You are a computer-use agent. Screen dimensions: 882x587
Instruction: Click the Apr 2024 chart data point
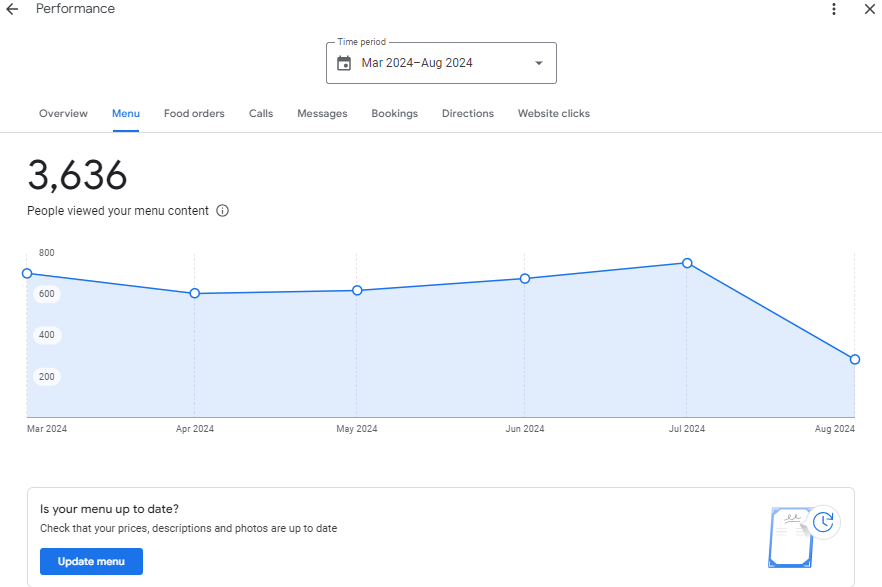(194, 293)
